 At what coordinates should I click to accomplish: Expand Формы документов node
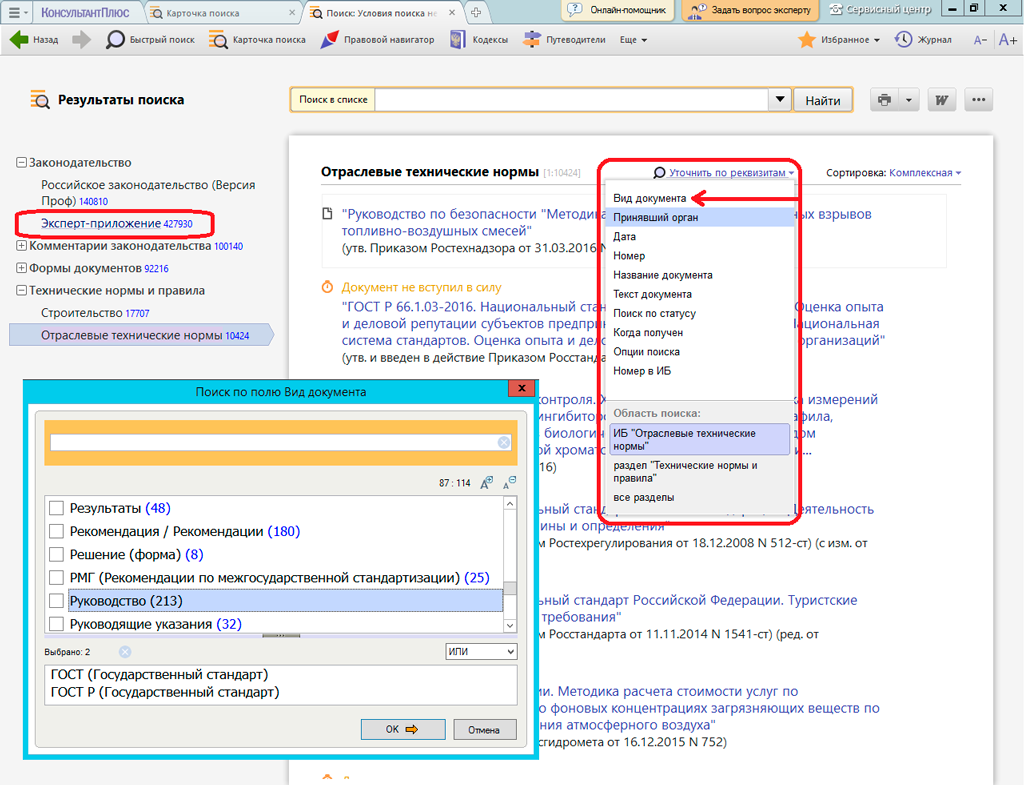click(x=21, y=268)
